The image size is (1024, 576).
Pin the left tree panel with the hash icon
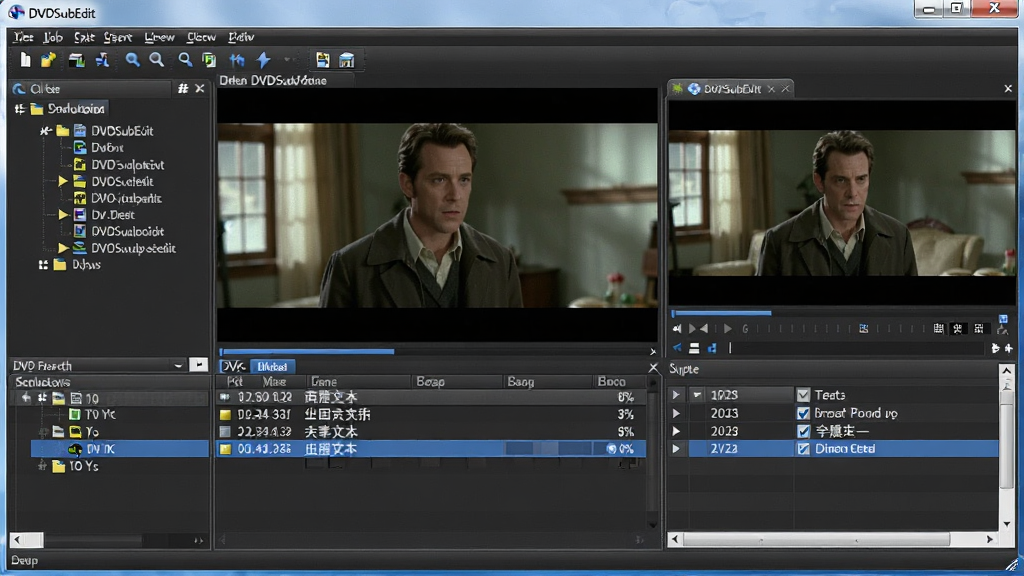183,88
